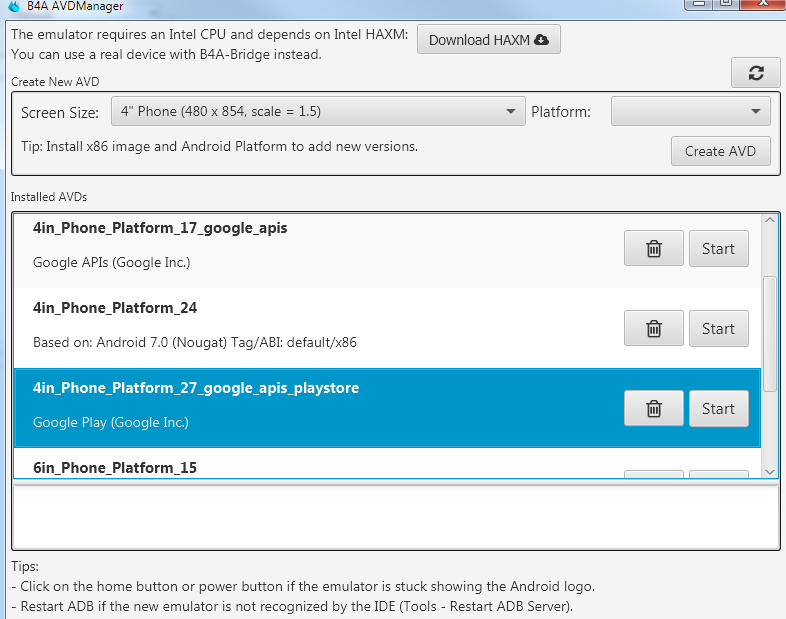Click the empty log output area below list
Image resolution: width=786 pixels, height=619 pixels.
(396, 518)
